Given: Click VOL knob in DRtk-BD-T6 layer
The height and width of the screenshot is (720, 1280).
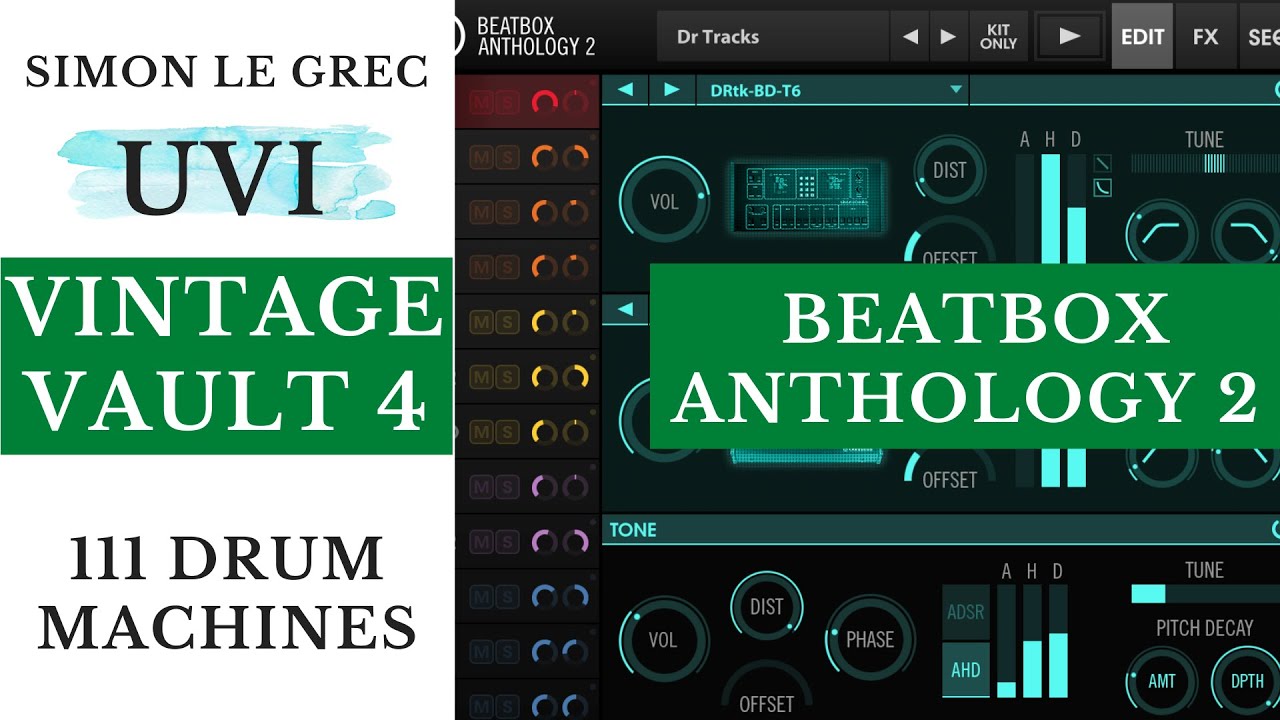Looking at the screenshot, I should [665, 201].
